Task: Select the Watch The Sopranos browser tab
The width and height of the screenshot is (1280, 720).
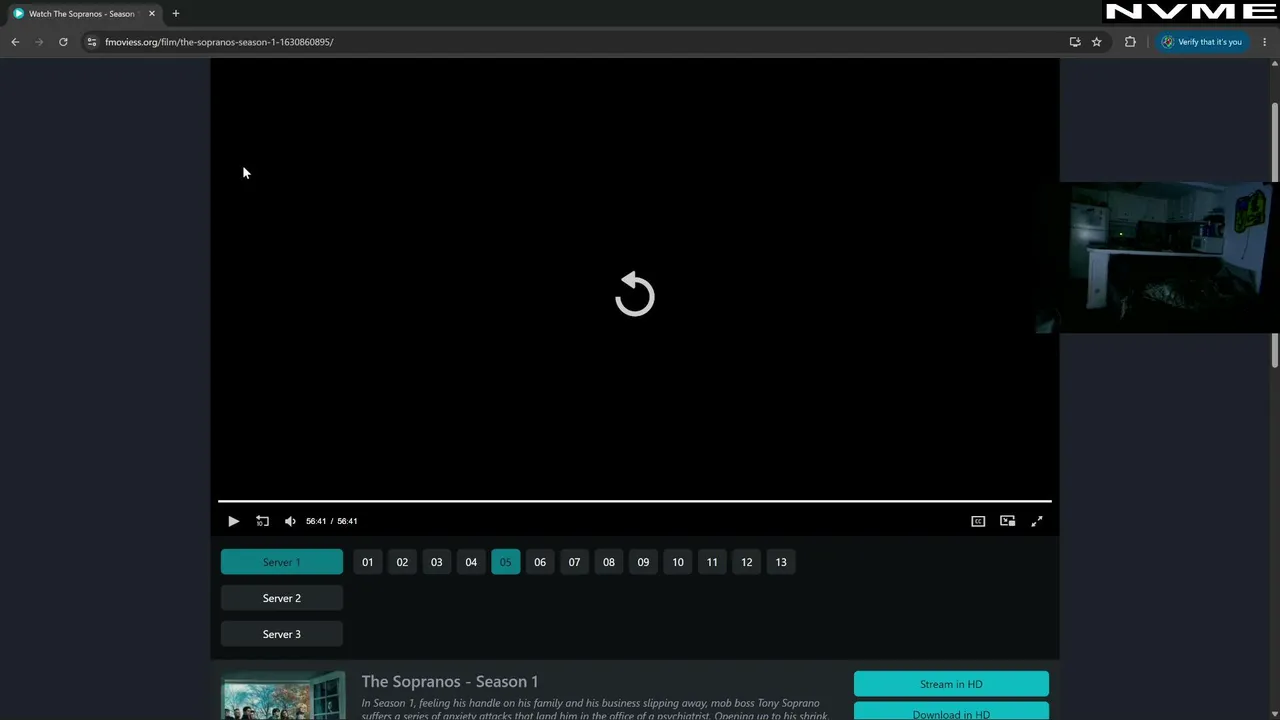Action: [x=82, y=14]
